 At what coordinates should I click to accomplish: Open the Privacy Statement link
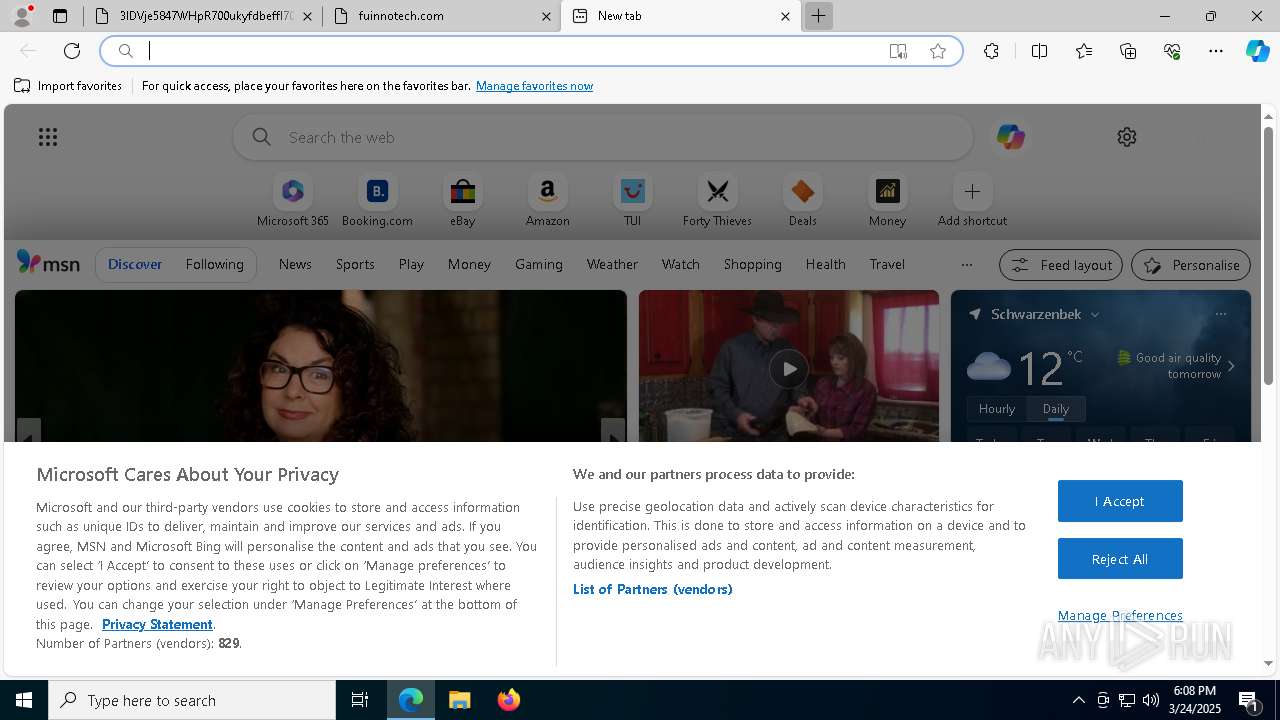pos(157,624)
